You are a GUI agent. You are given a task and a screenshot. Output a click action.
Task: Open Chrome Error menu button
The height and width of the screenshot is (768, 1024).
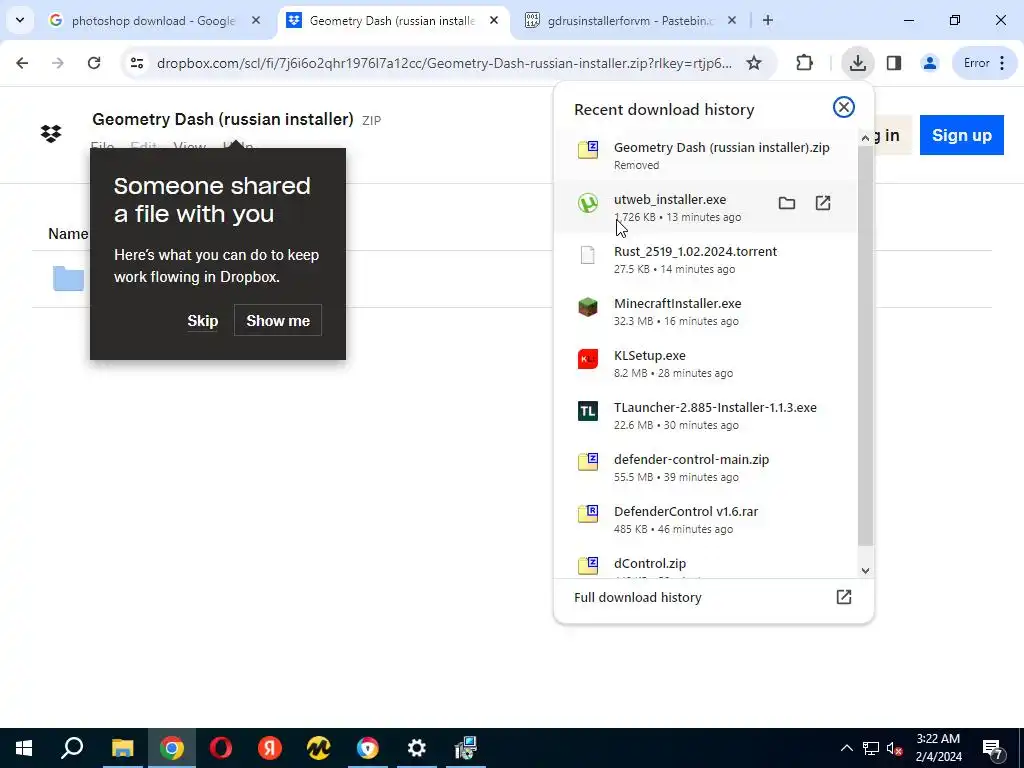985,63
